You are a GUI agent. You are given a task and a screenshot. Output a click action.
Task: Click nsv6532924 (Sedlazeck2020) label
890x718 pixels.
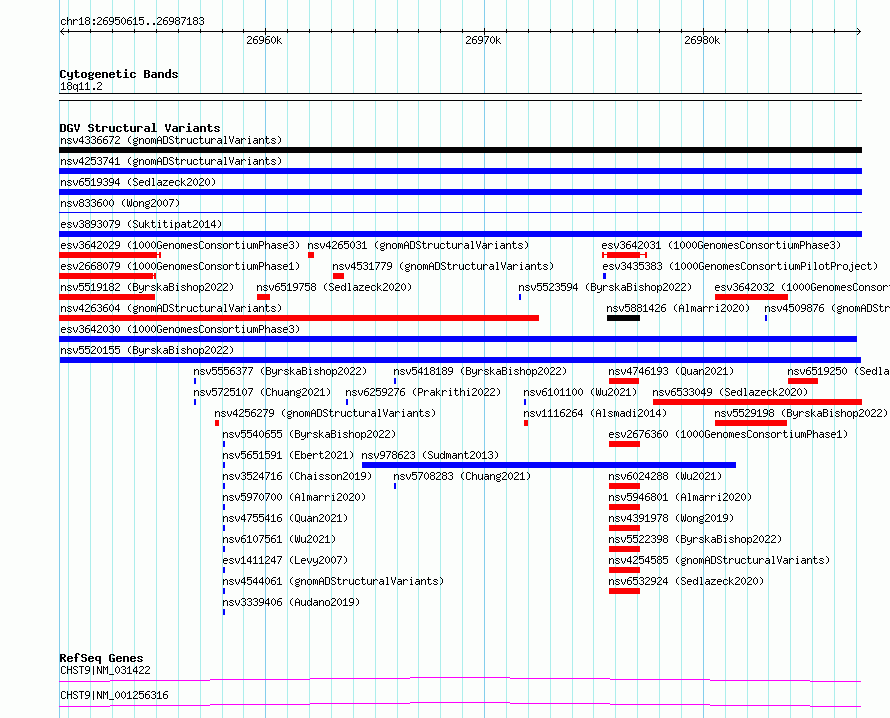pos(686,581)
